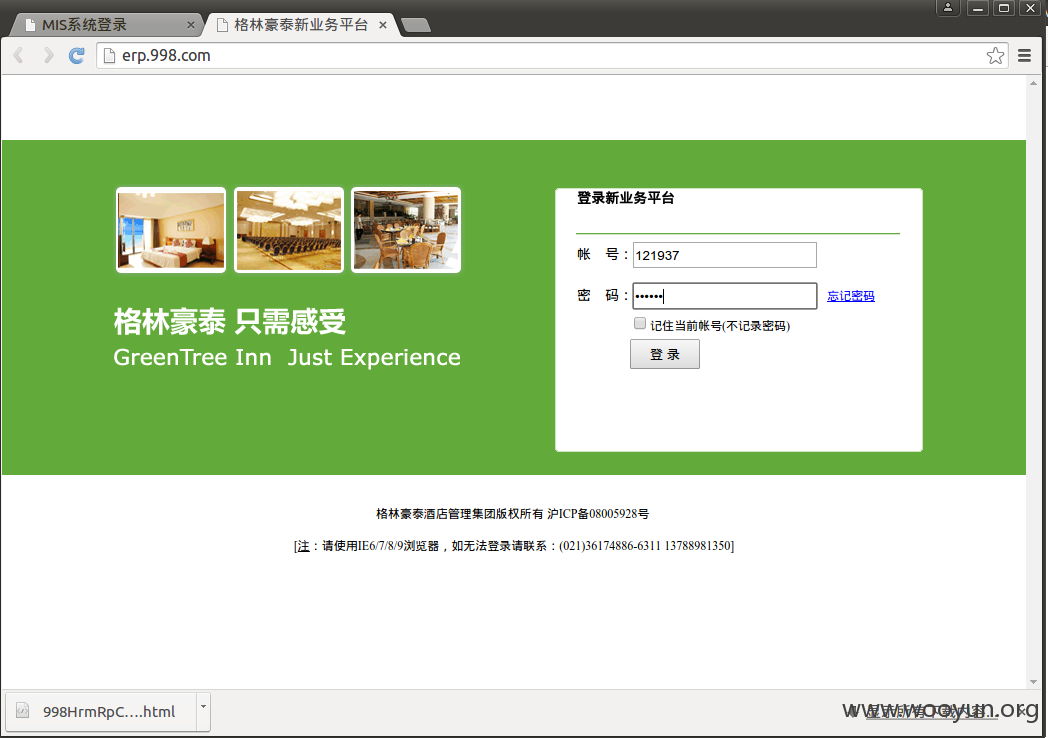Click the restaurant dining thumbnail
The image size is (1048, 738).
[406, 230]
